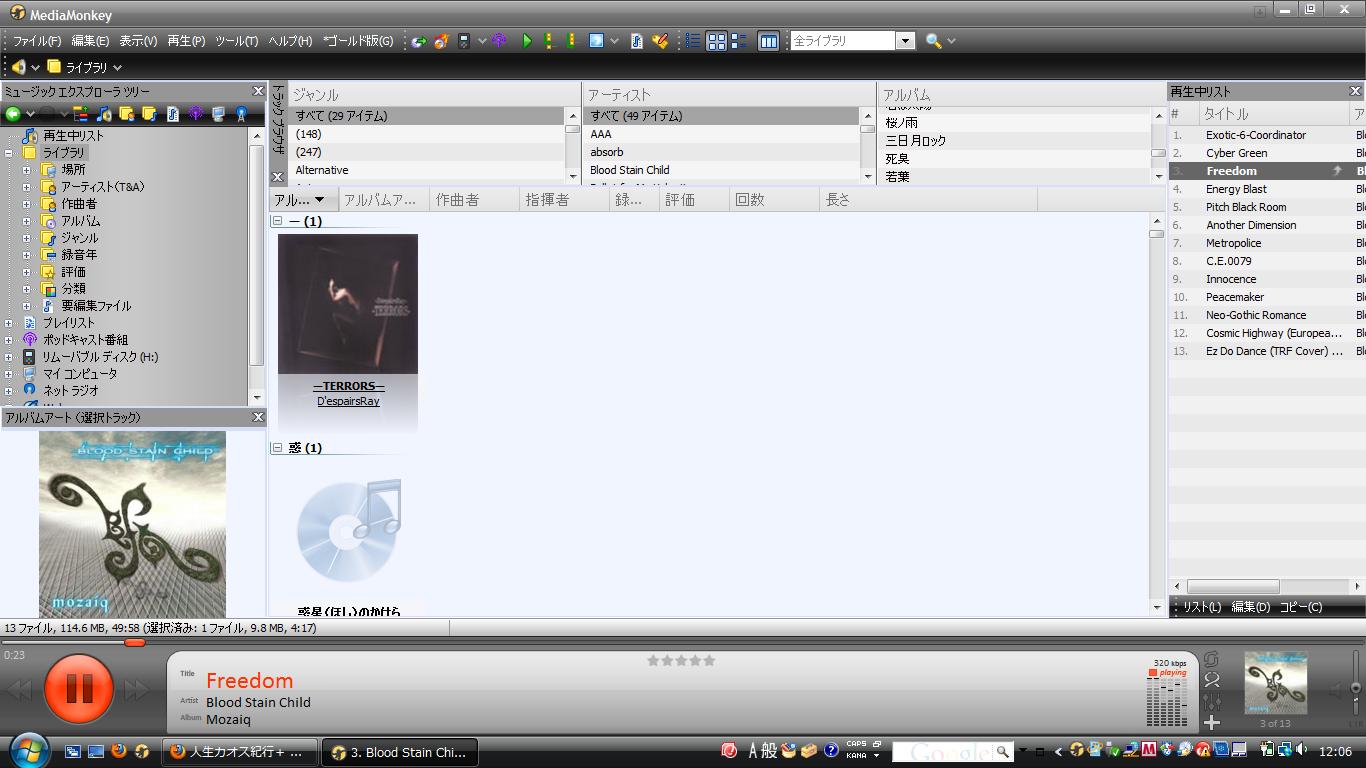Toggle the column browser view button
1366x768 pixels.
(x=769, y=41)
